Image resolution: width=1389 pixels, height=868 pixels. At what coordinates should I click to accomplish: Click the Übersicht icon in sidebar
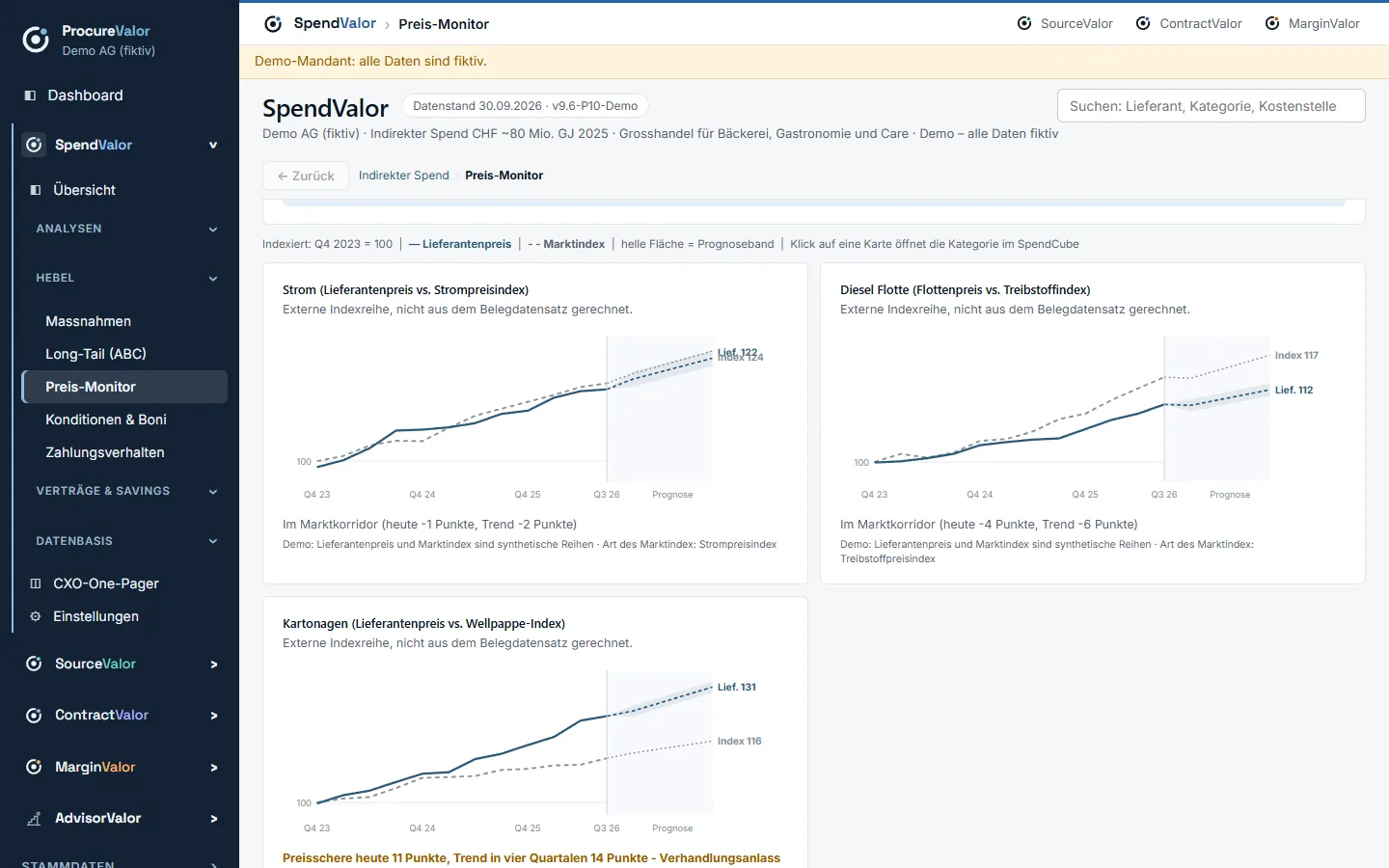tap(36, 190)
